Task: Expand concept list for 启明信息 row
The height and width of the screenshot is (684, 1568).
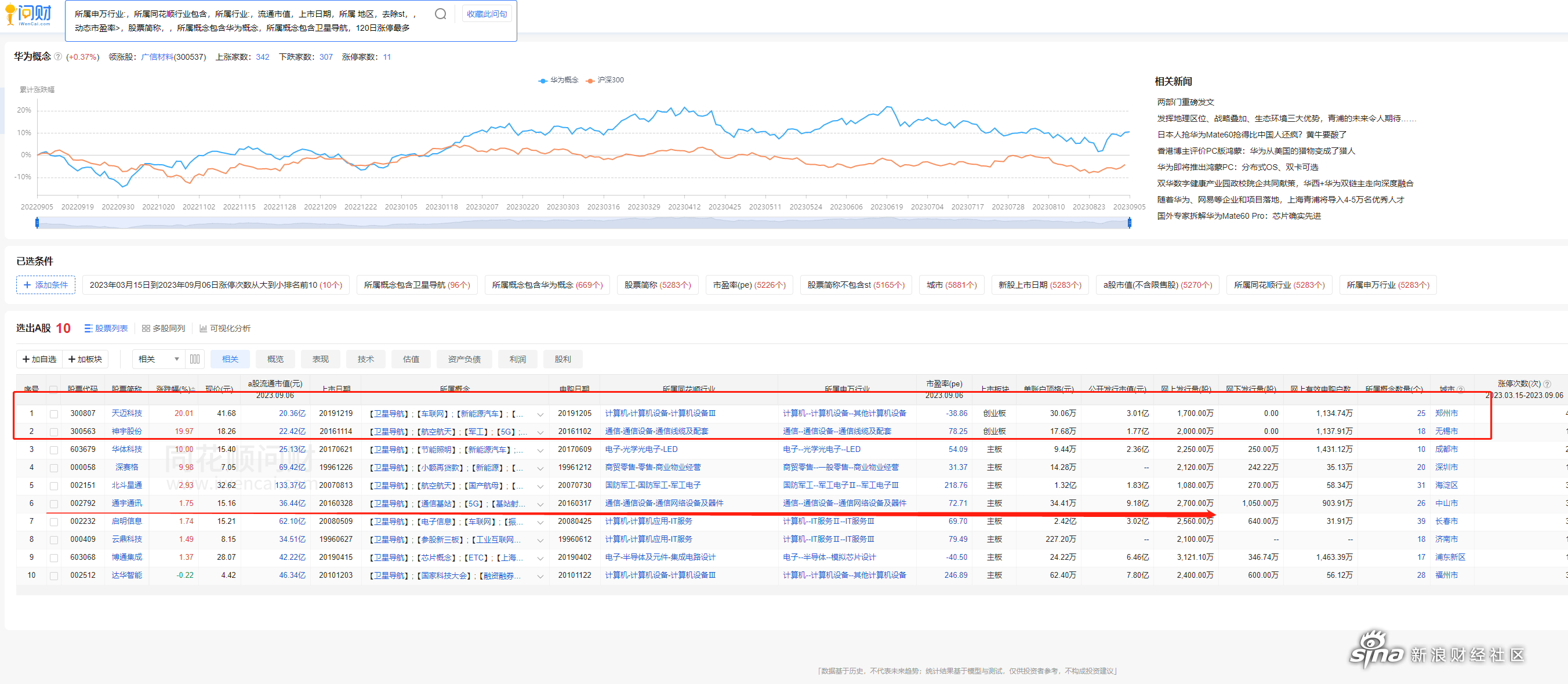Action: tap(540, 522)
